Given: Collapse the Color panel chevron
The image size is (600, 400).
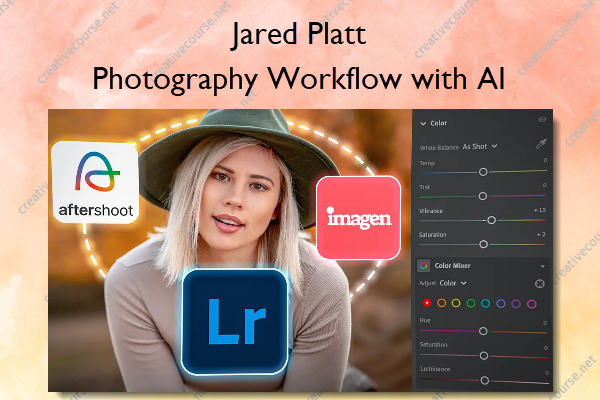Looking at the screenshot, I should point(423,123).
